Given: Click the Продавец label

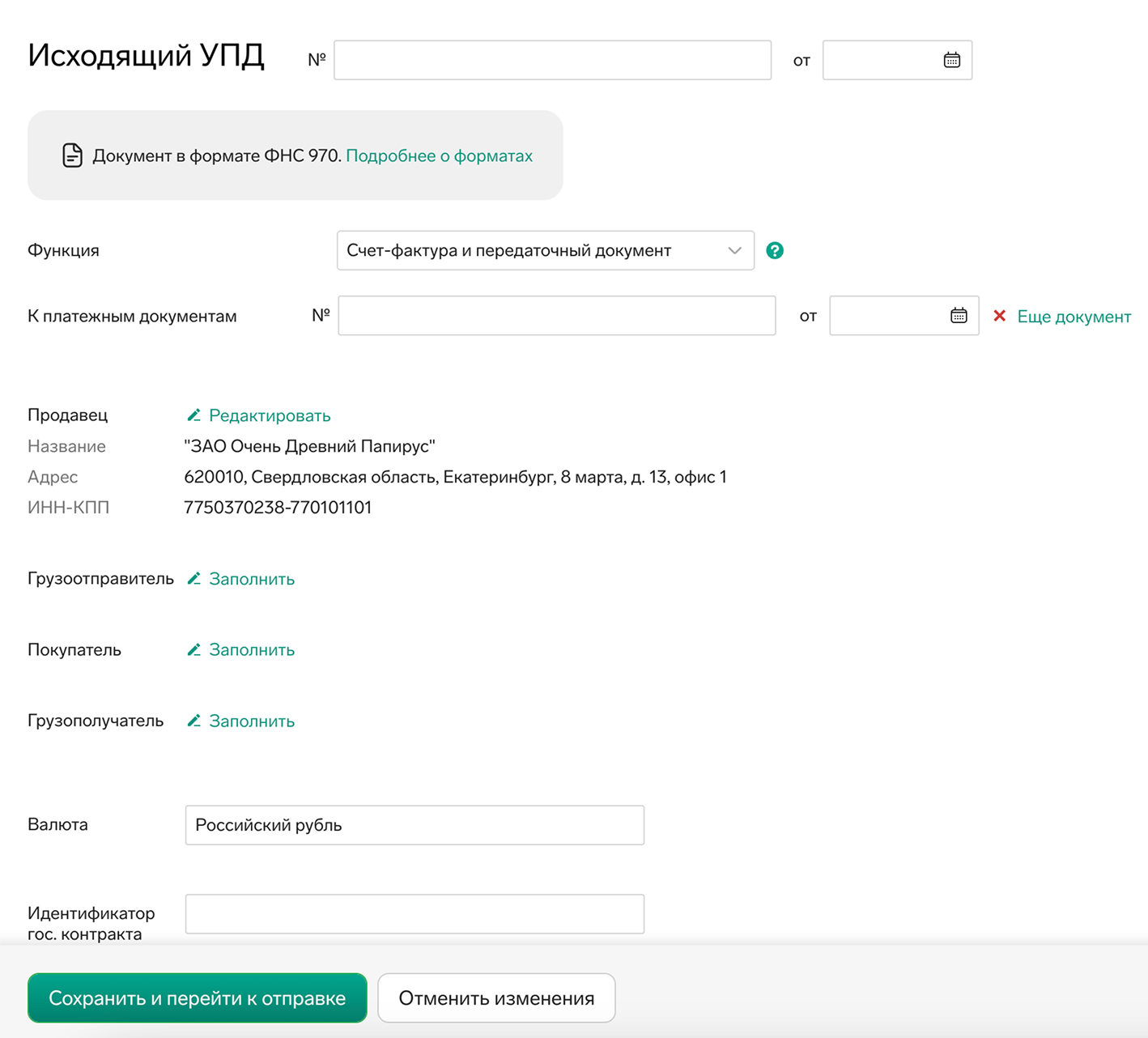Looking at the screenshot, I should click(x=67, y=415).
